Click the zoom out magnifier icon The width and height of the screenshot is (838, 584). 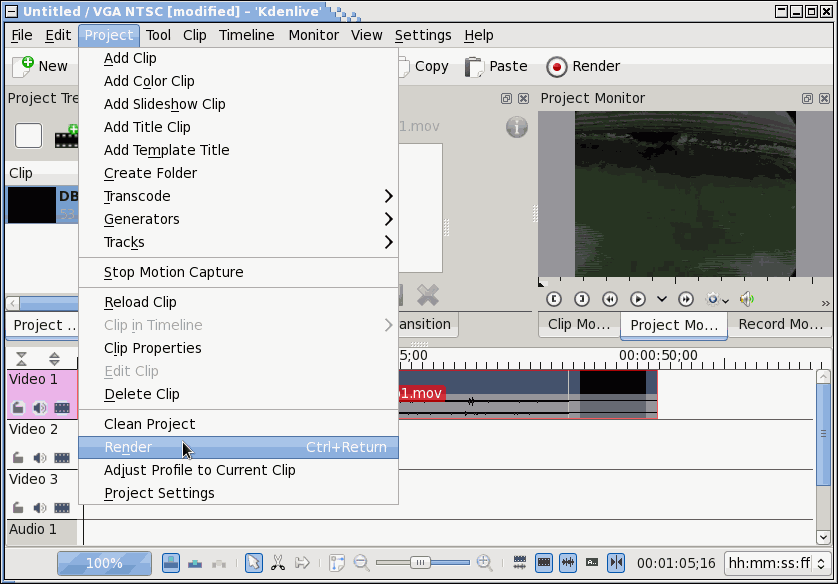pos(361,563)
